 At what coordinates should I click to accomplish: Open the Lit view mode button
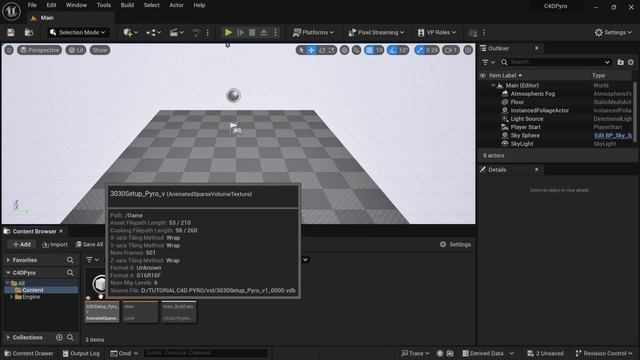coord(76,50)
